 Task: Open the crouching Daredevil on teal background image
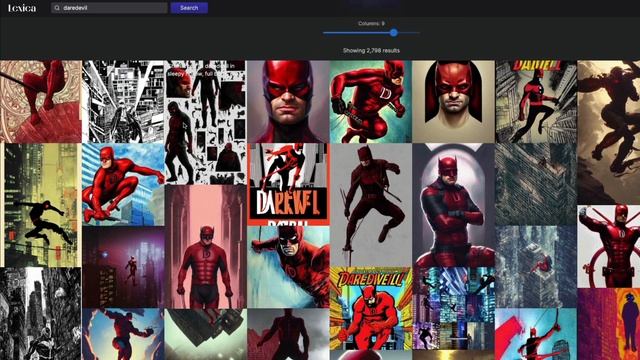pyautogui.click(x=371, y=102)
